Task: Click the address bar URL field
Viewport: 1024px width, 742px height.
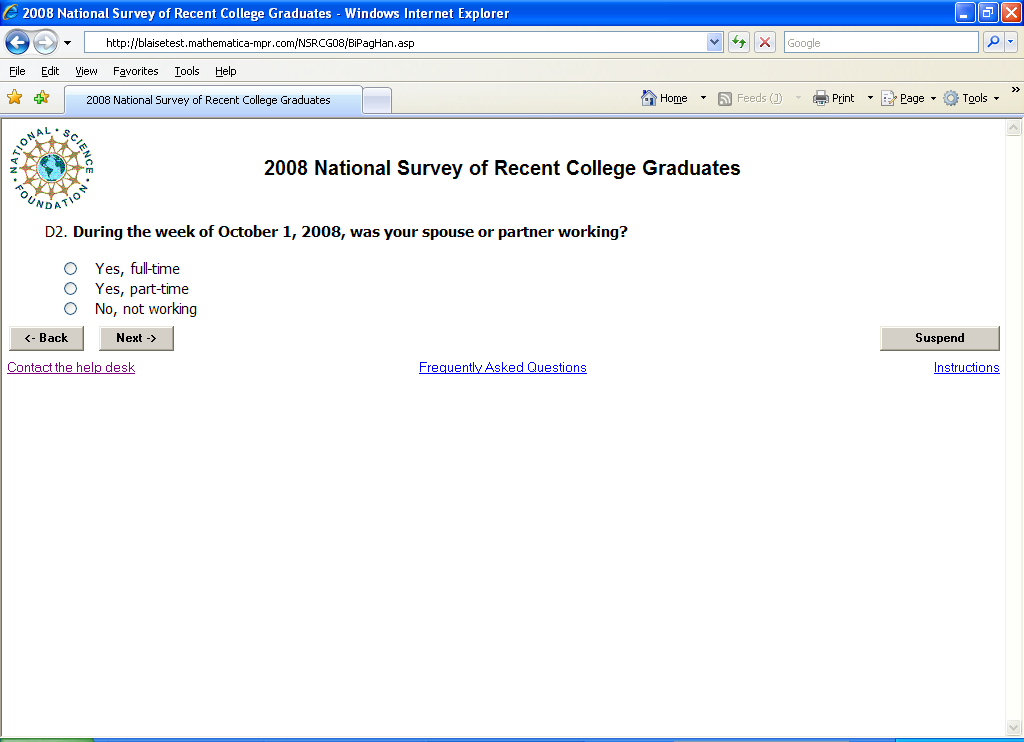Action: click(396, 43)
